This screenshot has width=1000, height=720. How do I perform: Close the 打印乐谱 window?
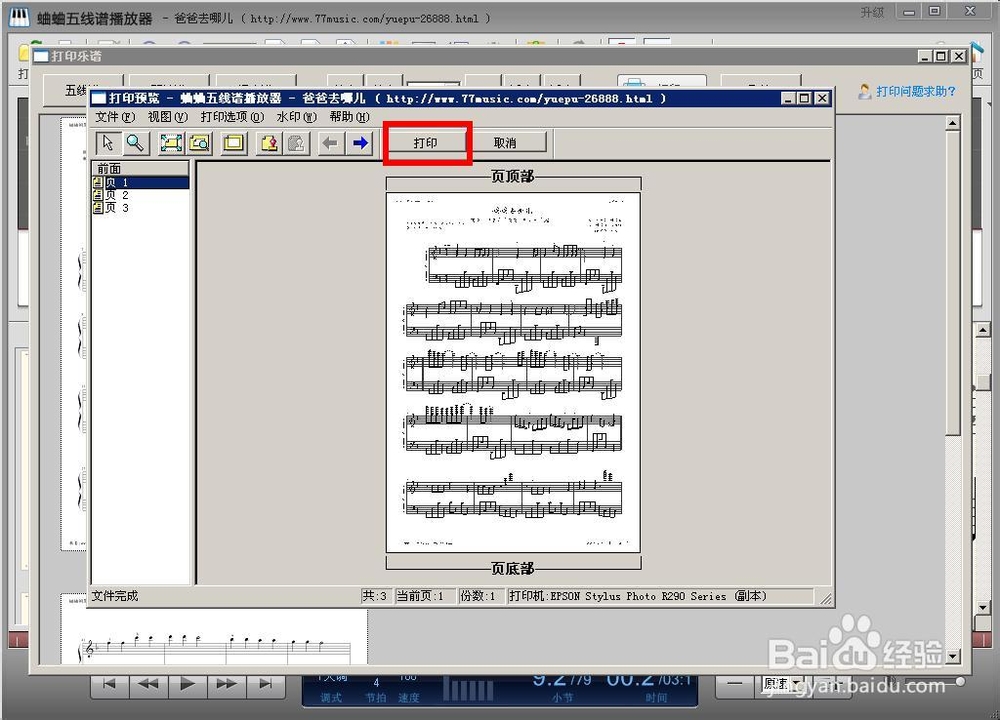959,56
